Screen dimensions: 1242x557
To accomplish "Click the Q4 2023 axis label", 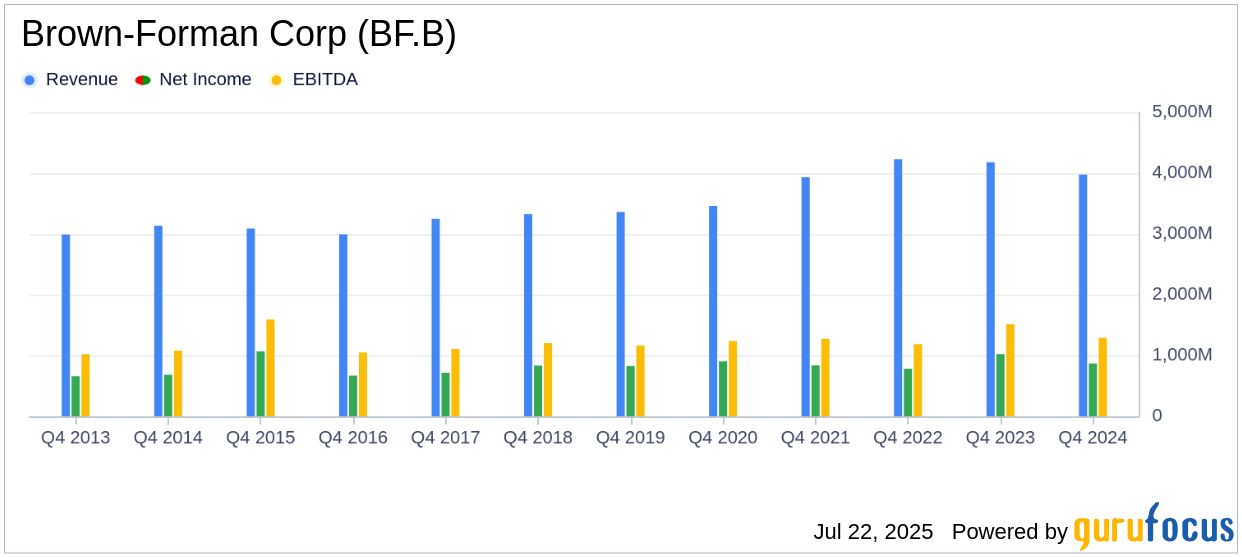I will tap(1001, 438).
